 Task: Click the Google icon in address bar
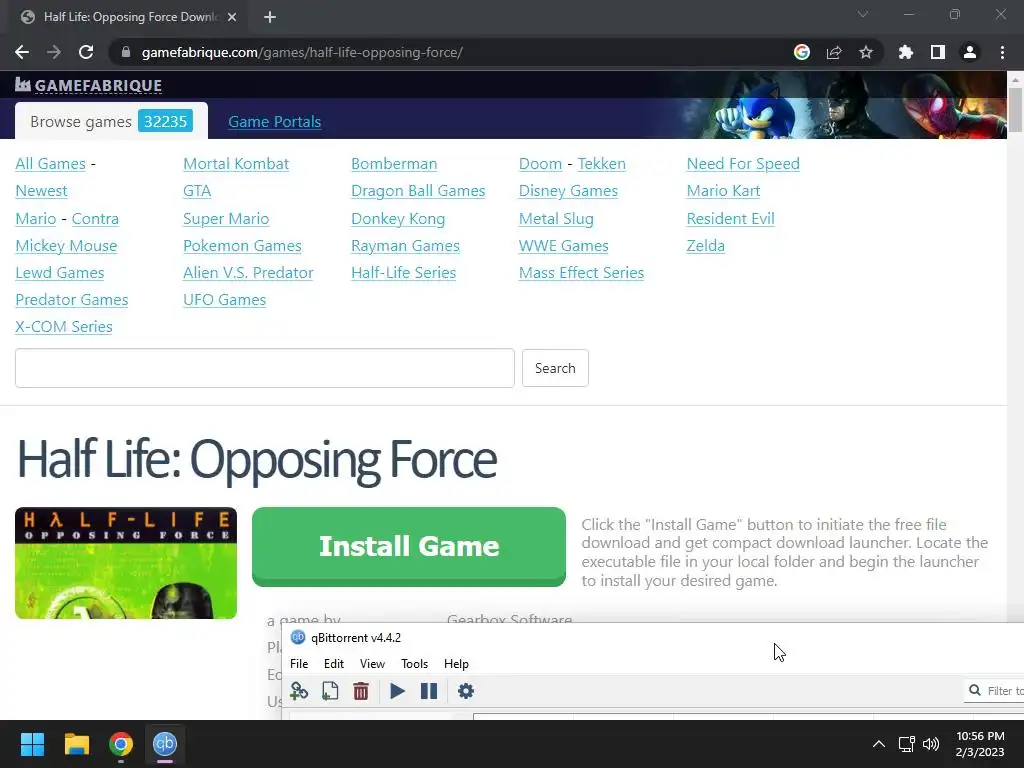pos(802,52)
